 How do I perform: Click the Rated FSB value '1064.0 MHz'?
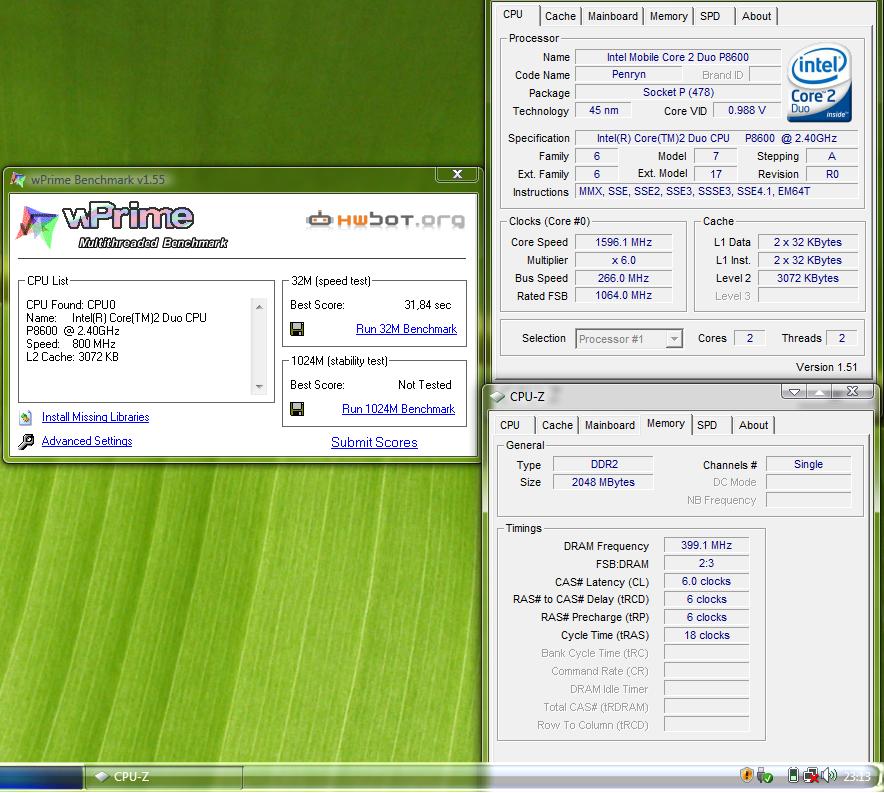pos(623,295)
